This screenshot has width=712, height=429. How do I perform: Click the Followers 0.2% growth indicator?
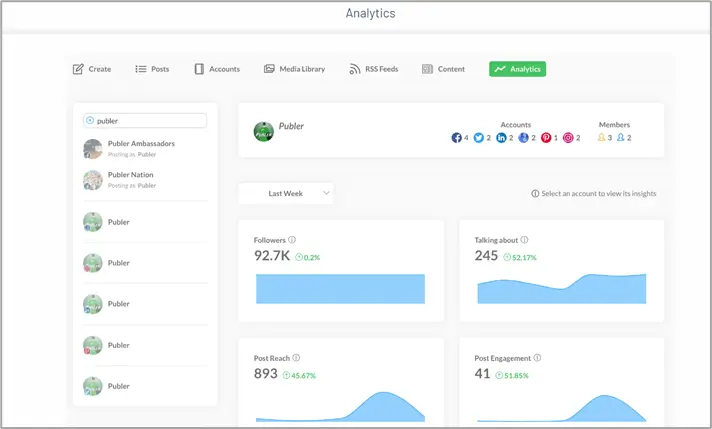308,257
